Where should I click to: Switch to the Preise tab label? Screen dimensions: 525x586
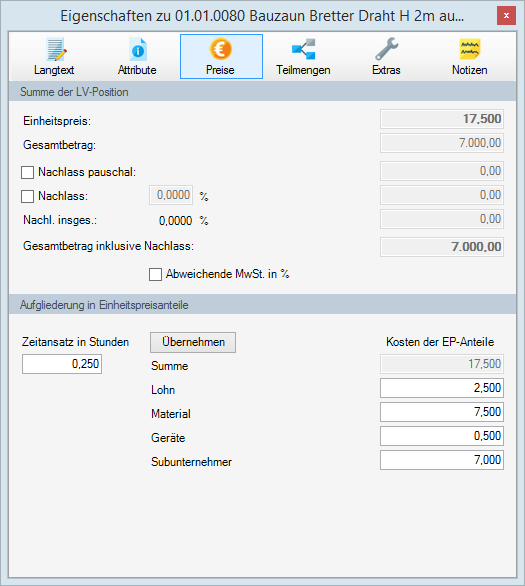coord(220,70)
